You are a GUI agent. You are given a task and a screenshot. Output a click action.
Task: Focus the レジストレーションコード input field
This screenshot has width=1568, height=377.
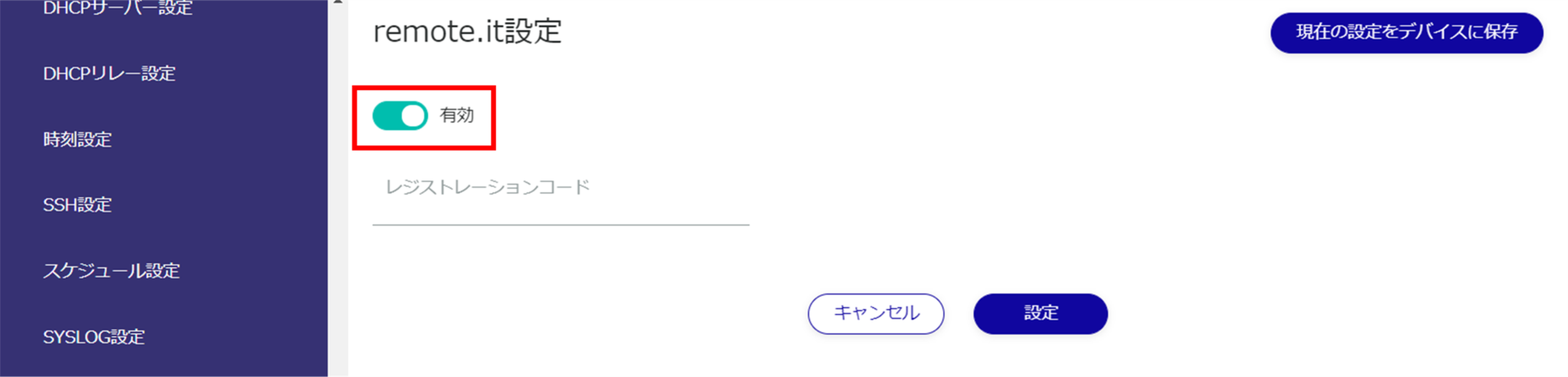pyautogui.click(x=560, y=199)
